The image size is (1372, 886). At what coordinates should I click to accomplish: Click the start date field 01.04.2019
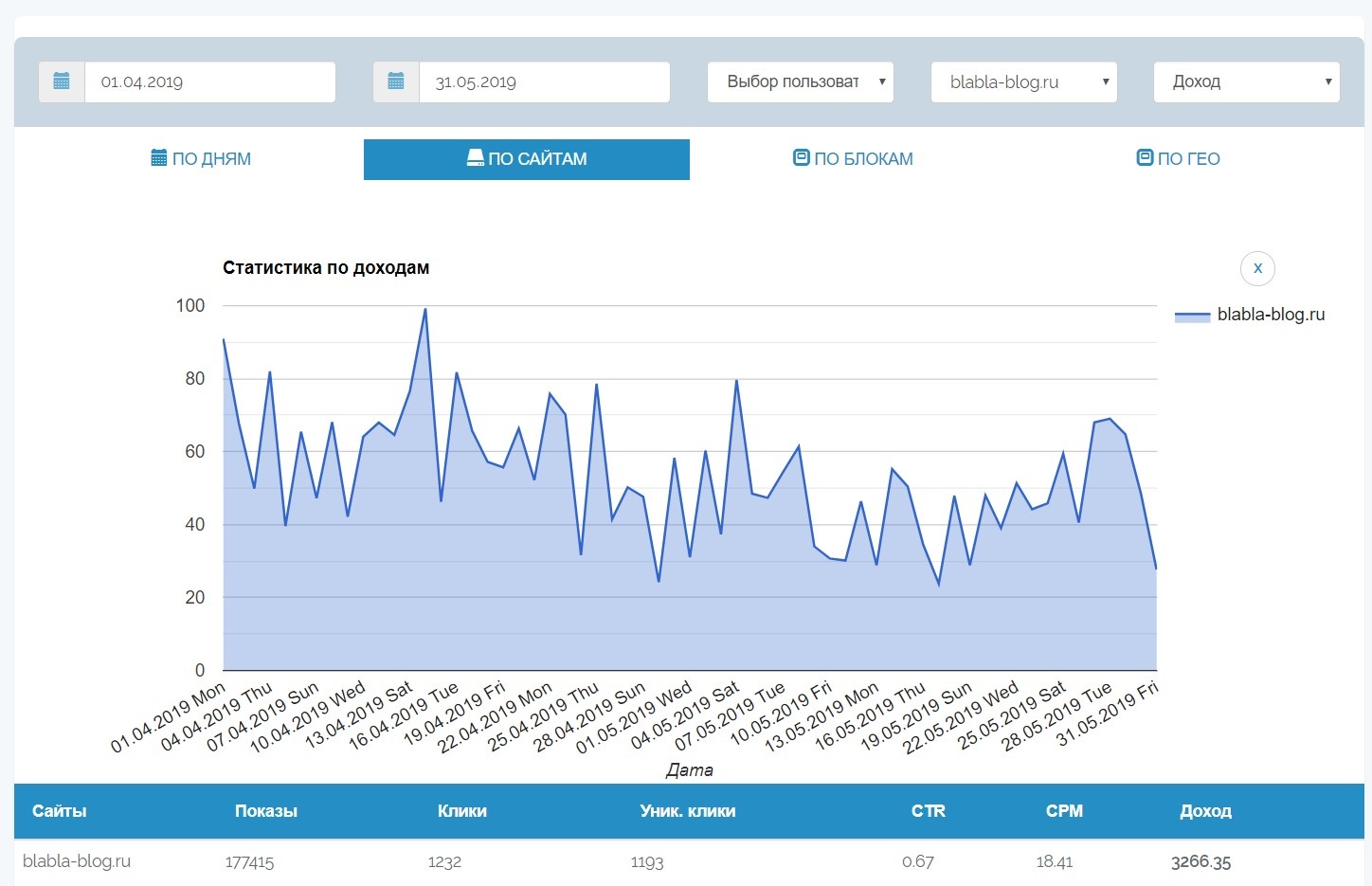[209, 81]
